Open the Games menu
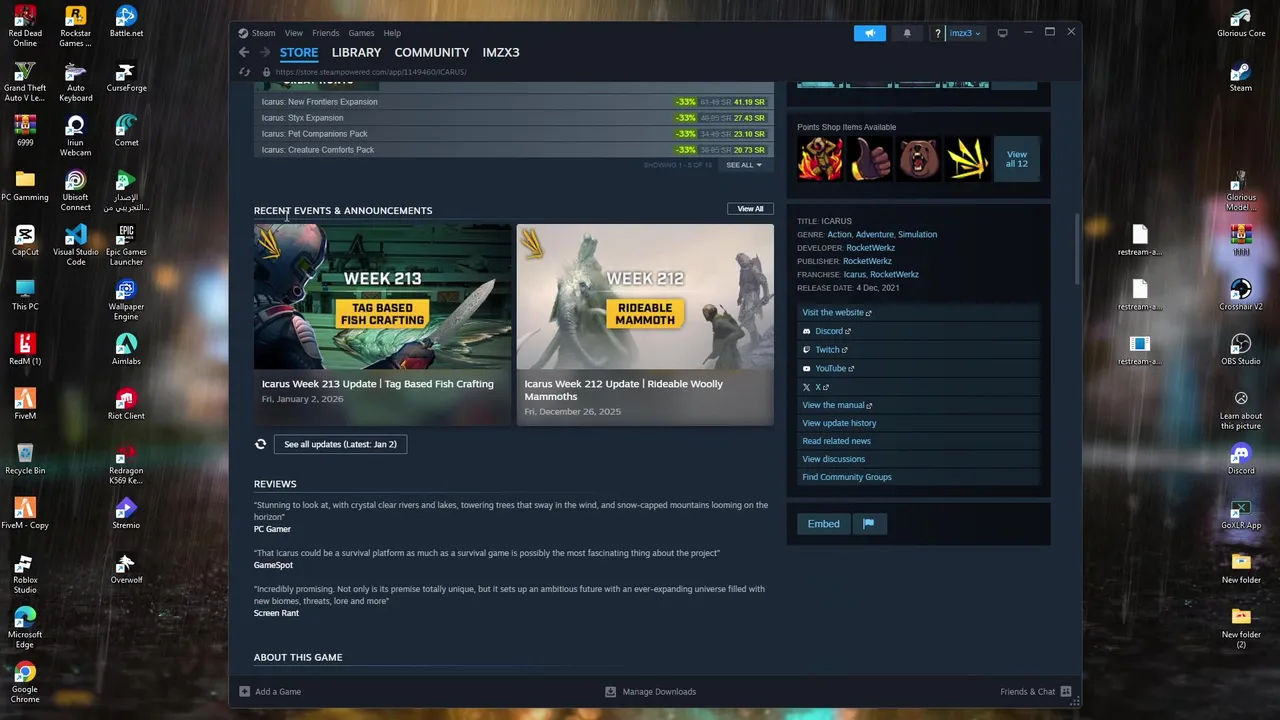Viewport: 1280px width, 720px height. click(x=361, y=33)
